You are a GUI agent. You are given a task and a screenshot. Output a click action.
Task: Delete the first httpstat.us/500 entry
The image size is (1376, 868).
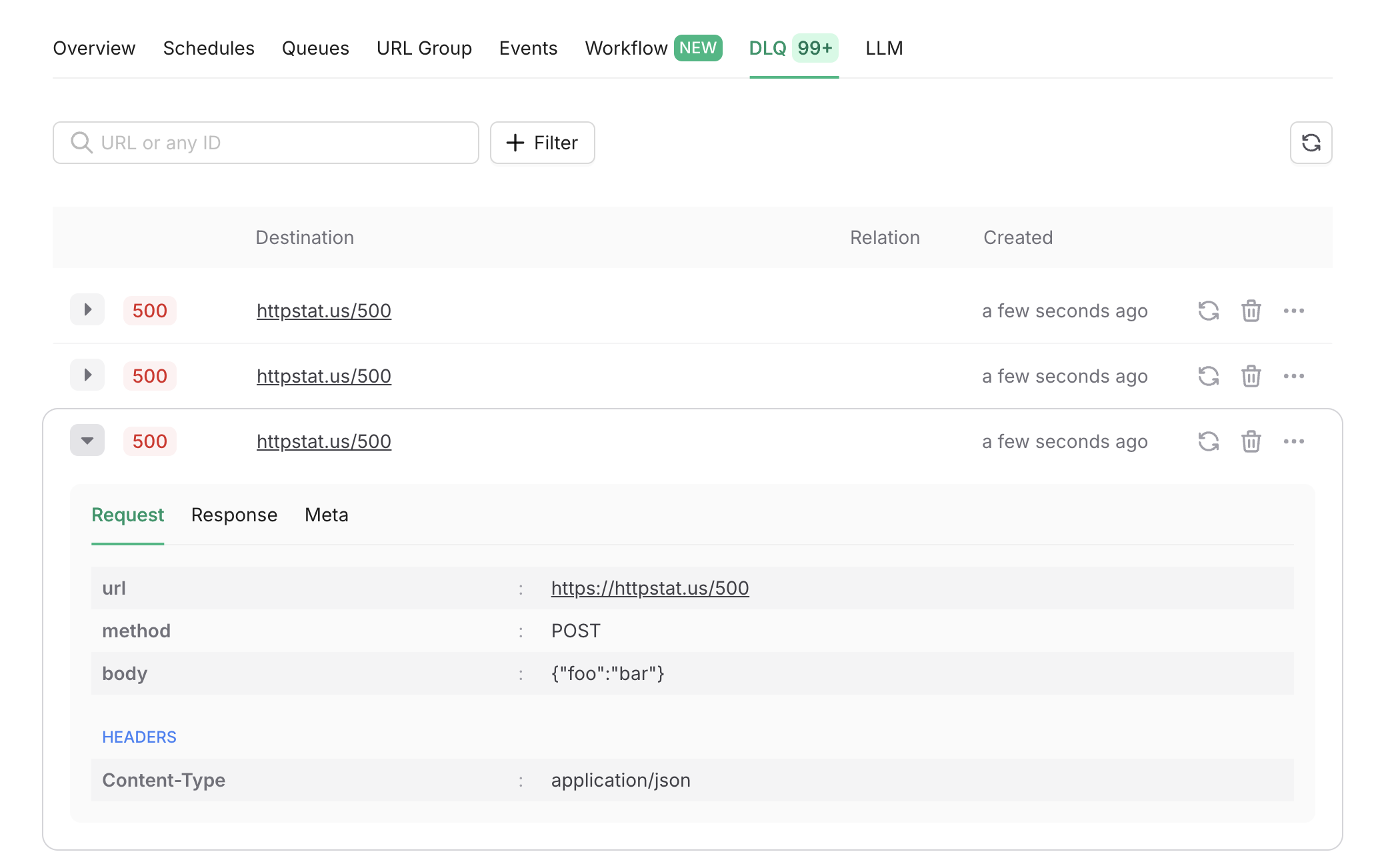1251,311
